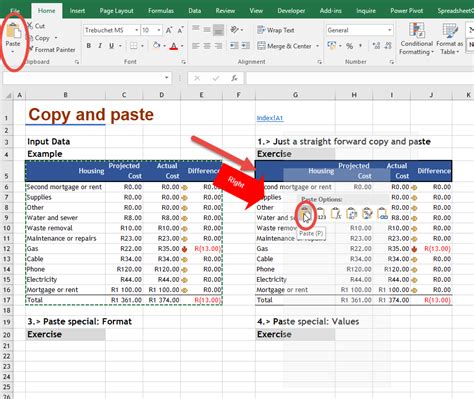Click Decrease Decimal icon
Image resolution: width=474 pixels, height=399 pixels.
(x=388, y=46)
